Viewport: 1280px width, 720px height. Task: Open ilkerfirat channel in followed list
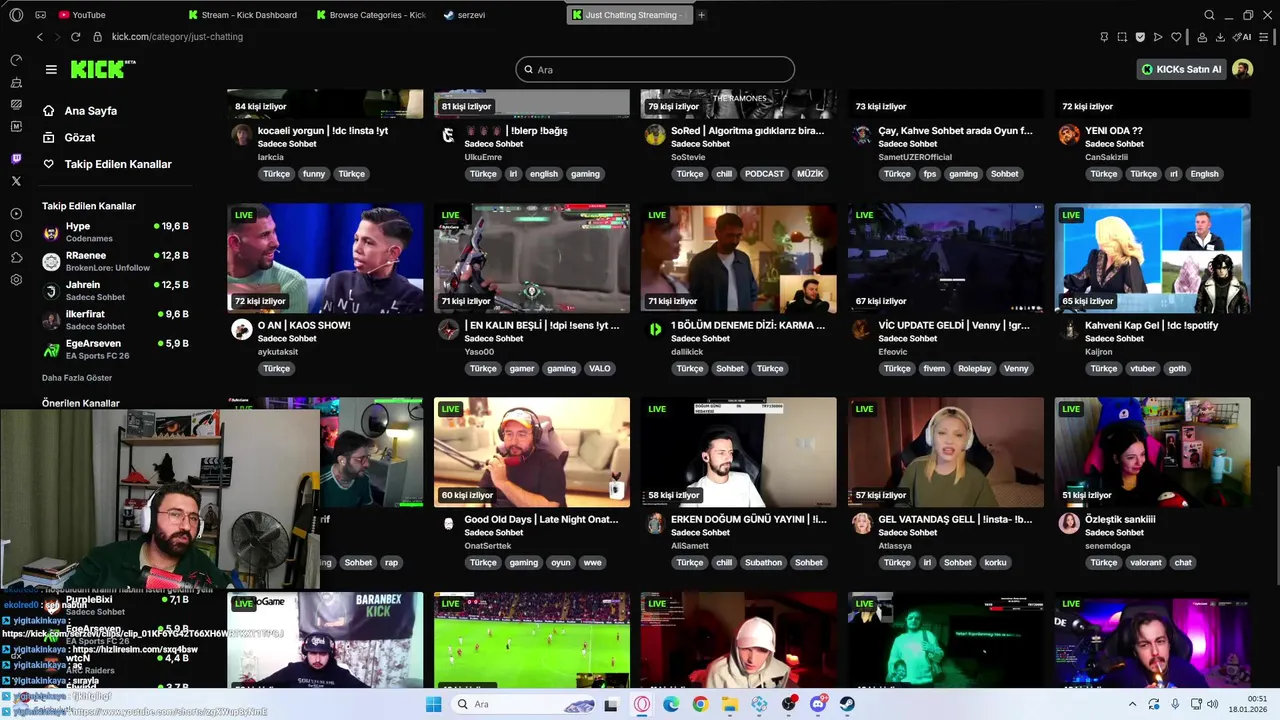click(x=115, y=320)
